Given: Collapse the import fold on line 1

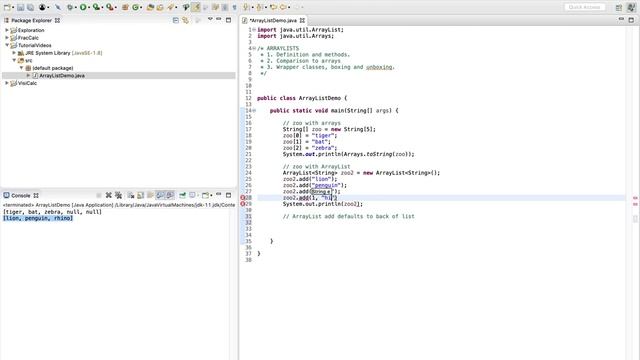Looking at the screenshot, I should tap(254, 30).
